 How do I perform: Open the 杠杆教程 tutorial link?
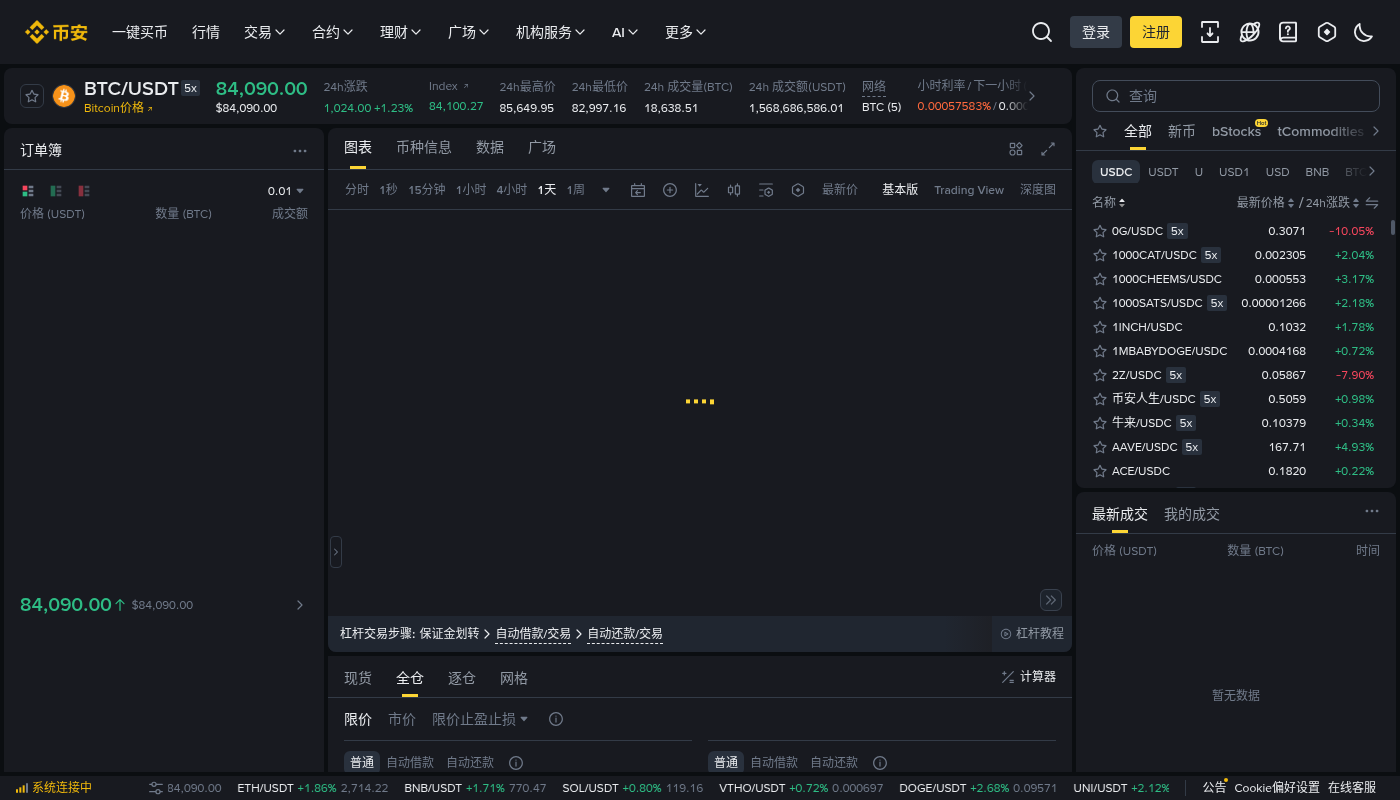[x=1032, y=633]
